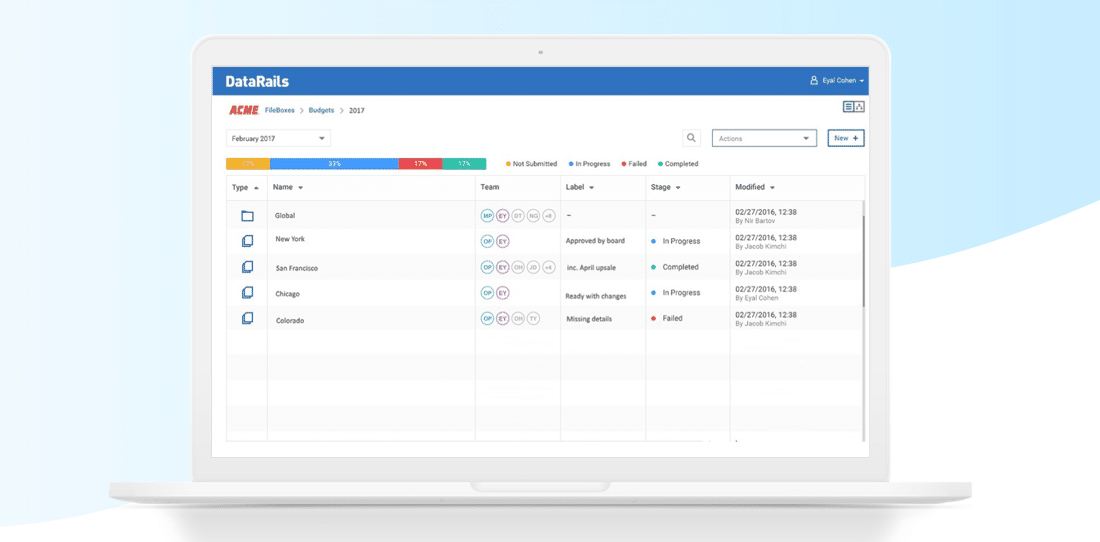Click JD avatar in San Francisco row
This screenshot has width=1100, height=542.
click(533, 267)
